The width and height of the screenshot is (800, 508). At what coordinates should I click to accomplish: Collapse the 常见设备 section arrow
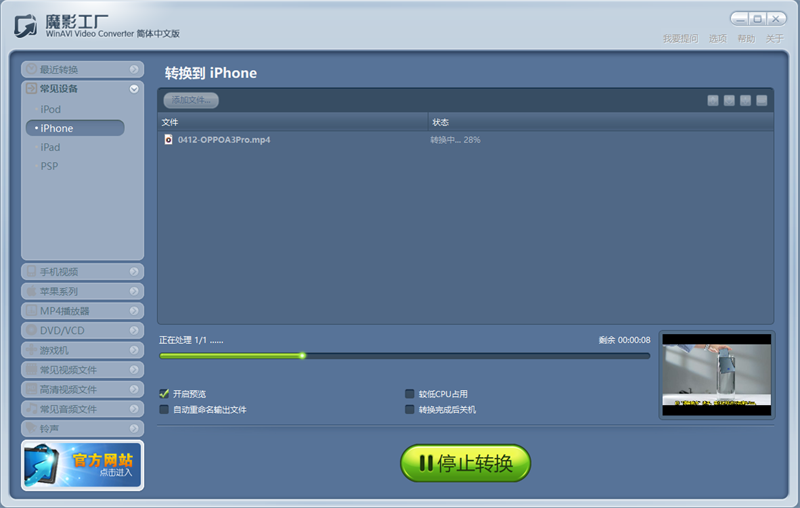point(134,89)
